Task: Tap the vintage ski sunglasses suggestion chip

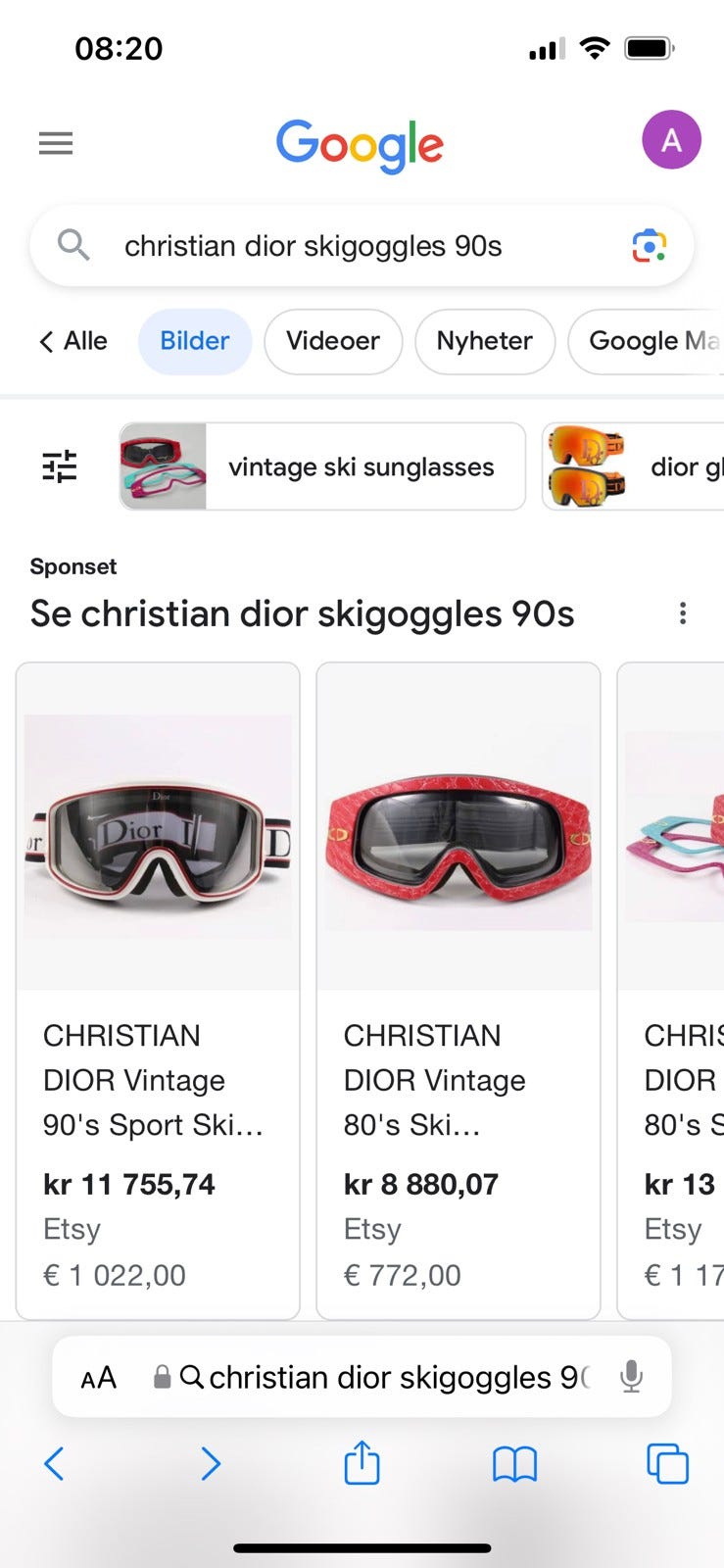Action: point(322,466)
